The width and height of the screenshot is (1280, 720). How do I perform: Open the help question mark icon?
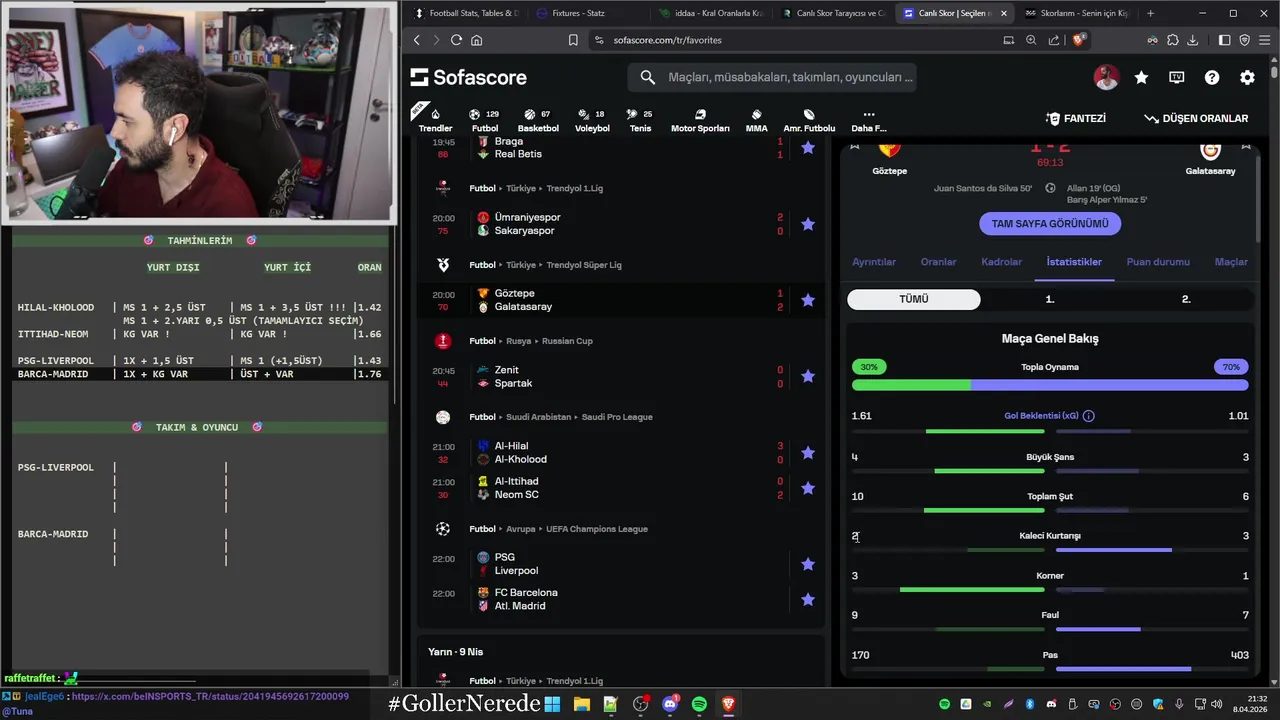1212,77
